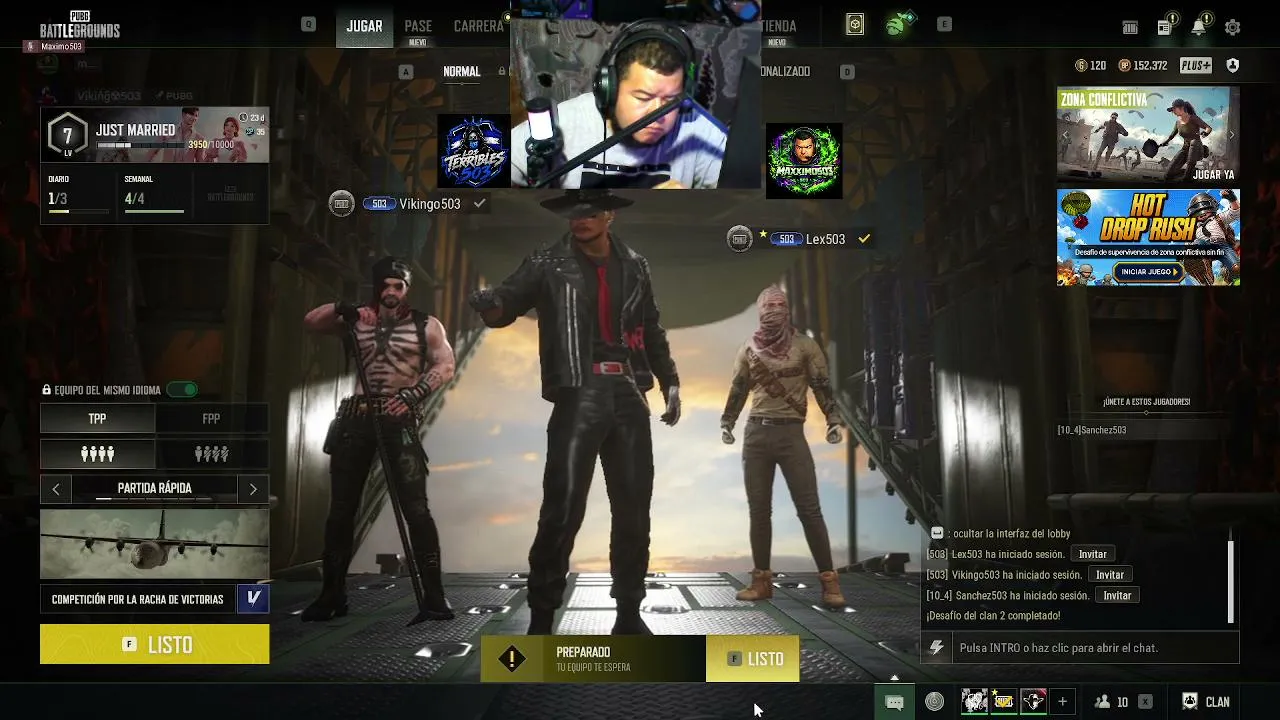Click the emblem icon next to Vikingo503
The width and height of the screenshot is (1280, 720).
[342, 204]
